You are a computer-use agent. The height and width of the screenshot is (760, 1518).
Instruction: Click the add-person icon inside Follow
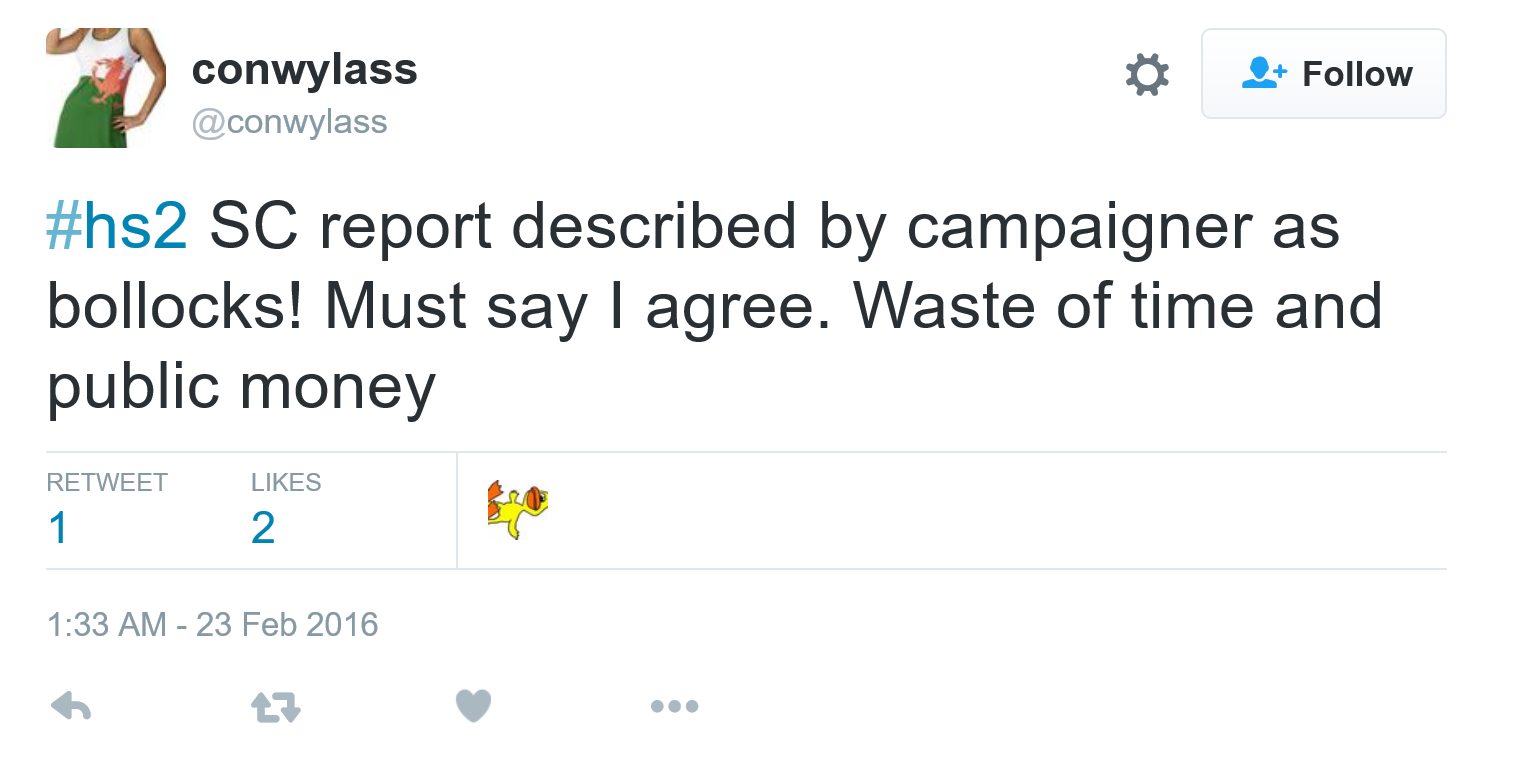pyautogui.click(x=1263, y=73)
